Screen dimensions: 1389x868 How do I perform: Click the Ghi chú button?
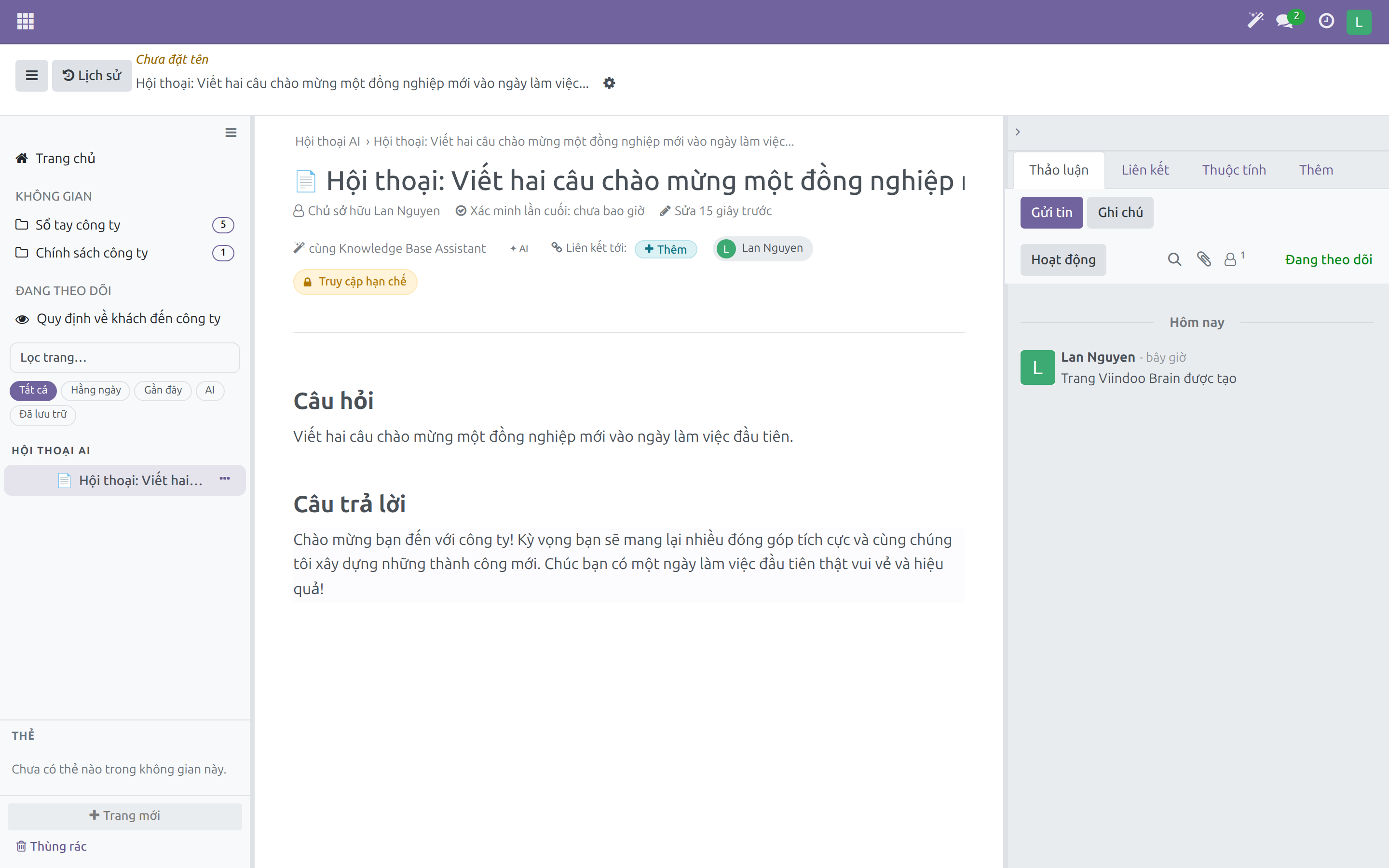(1120, 212)
